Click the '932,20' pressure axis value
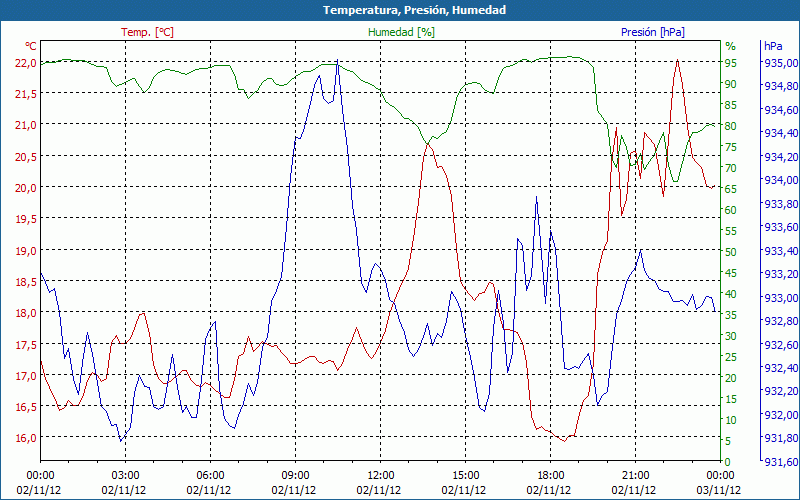Viewport: 800px width, 500px height. [781, 391]
